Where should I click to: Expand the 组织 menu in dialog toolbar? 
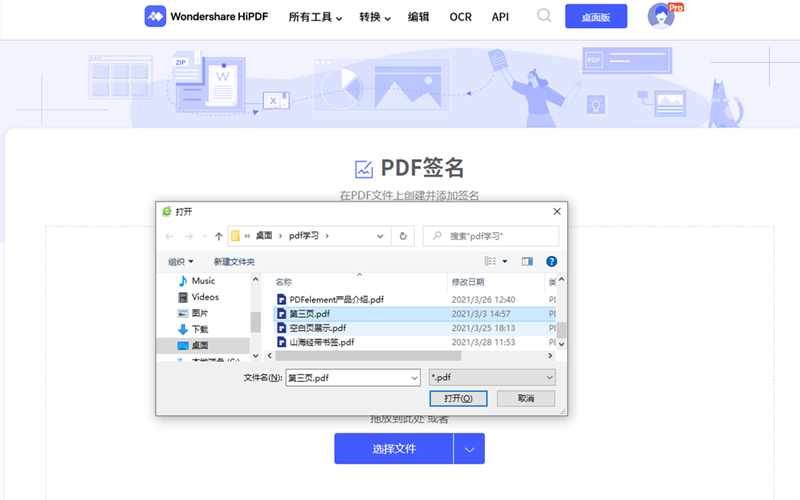point(180,261)
